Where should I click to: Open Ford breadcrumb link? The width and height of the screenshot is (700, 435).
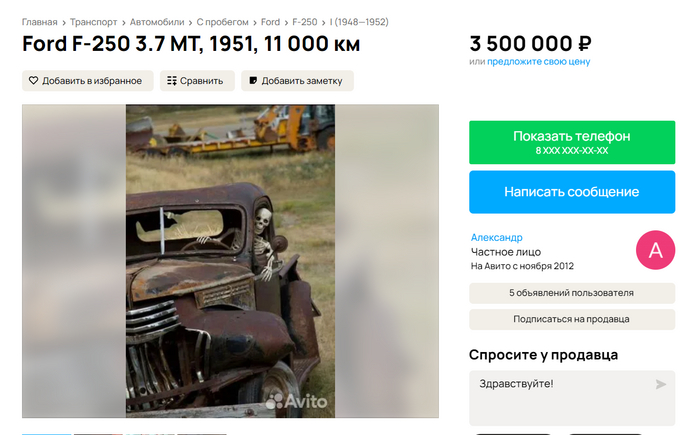[270, 22]
